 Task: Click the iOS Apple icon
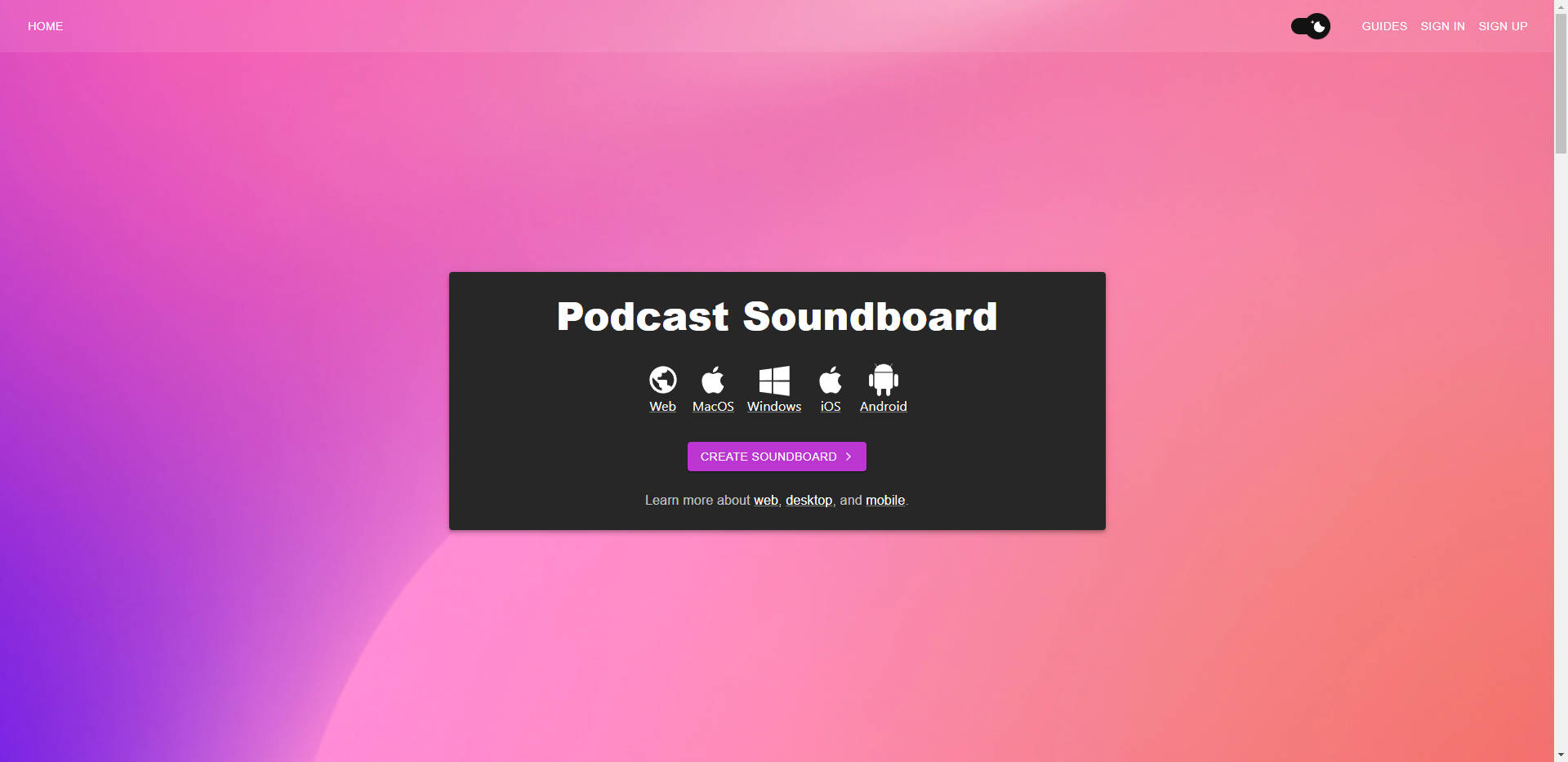(x=830, y=378)
